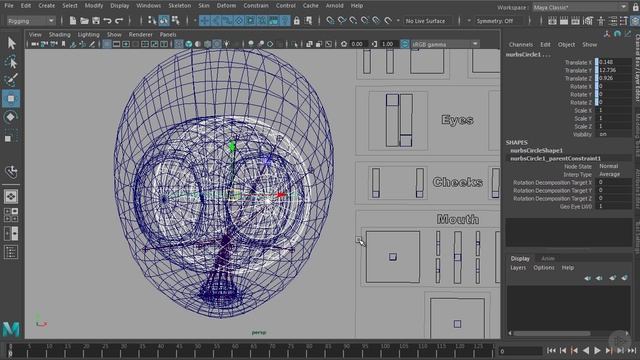Open viewport Shading menu
640x360 pixels.
[x=60, y=35]
